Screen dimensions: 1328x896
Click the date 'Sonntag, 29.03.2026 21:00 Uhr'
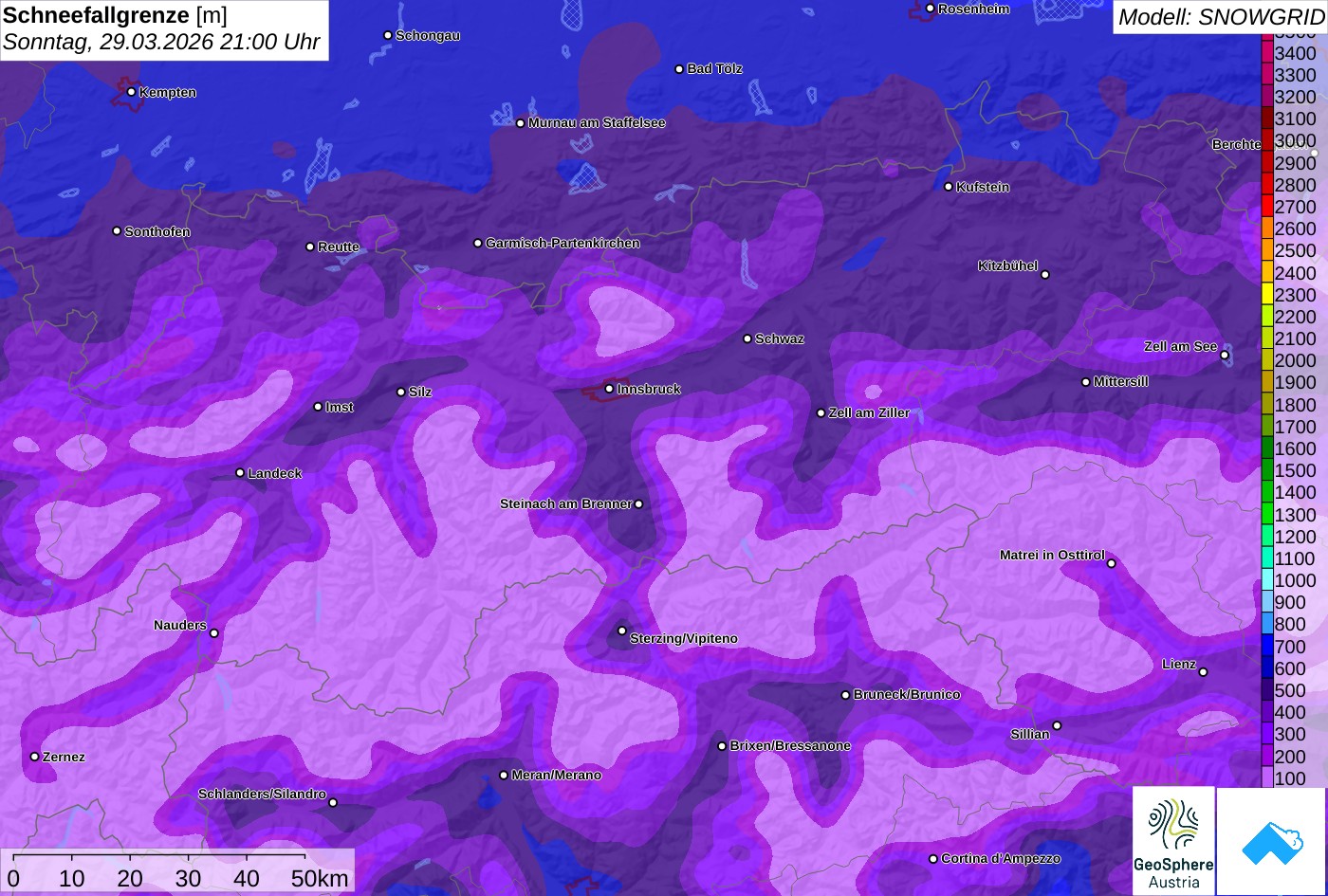click(161, 43)
